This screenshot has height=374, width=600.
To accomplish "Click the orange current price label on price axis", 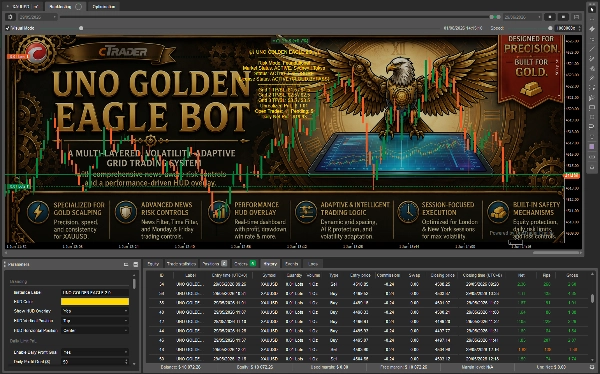I will tap(572, 175).
